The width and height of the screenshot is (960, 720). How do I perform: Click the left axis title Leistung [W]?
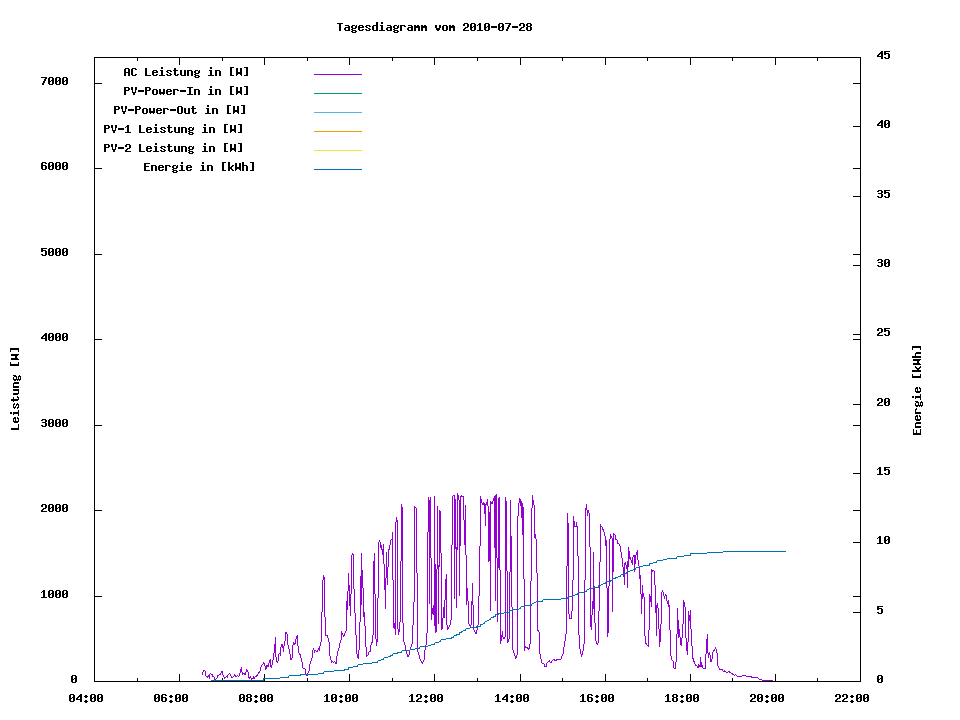(15, 389)
